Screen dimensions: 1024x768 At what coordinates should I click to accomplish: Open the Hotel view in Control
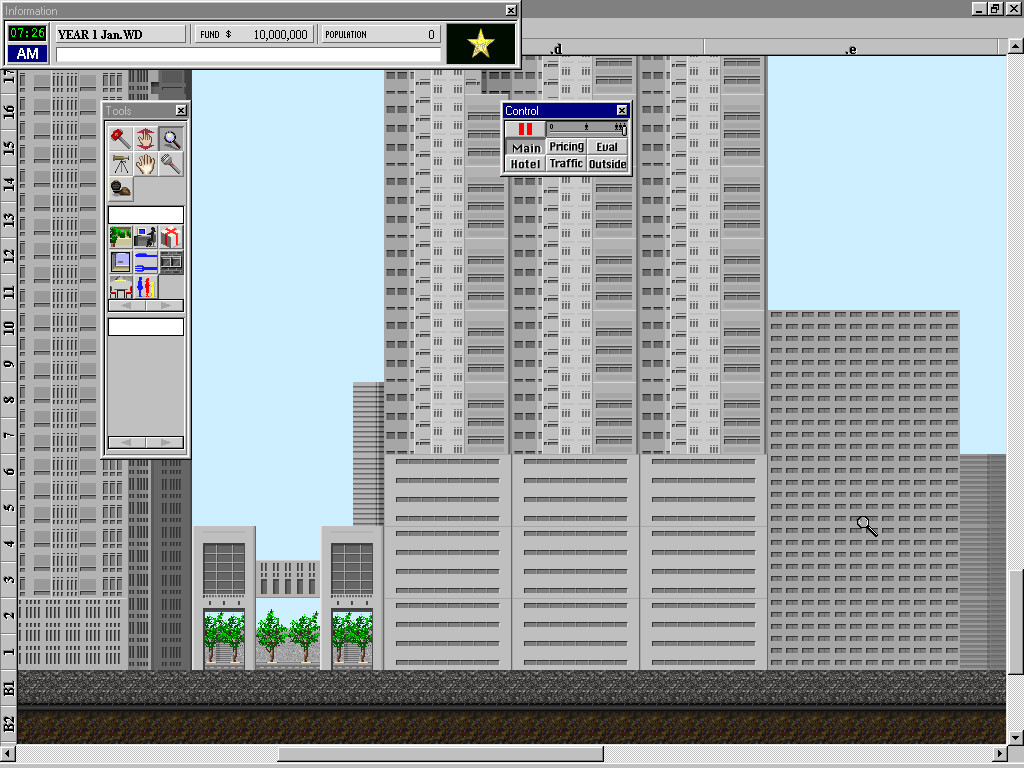526,164
